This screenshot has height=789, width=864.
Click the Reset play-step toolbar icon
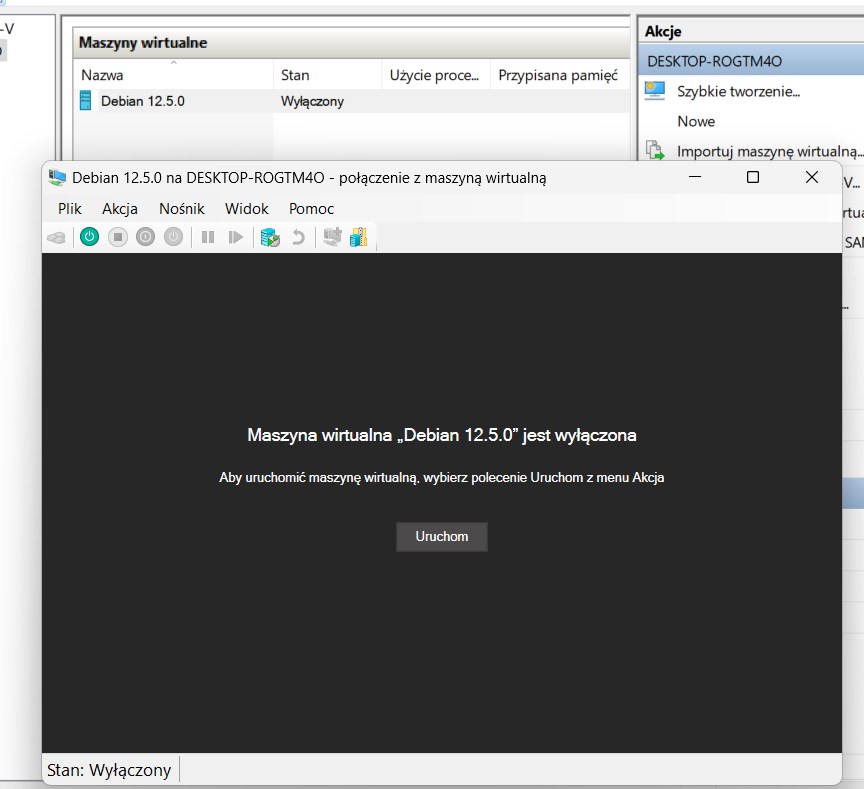click(235, 237)
